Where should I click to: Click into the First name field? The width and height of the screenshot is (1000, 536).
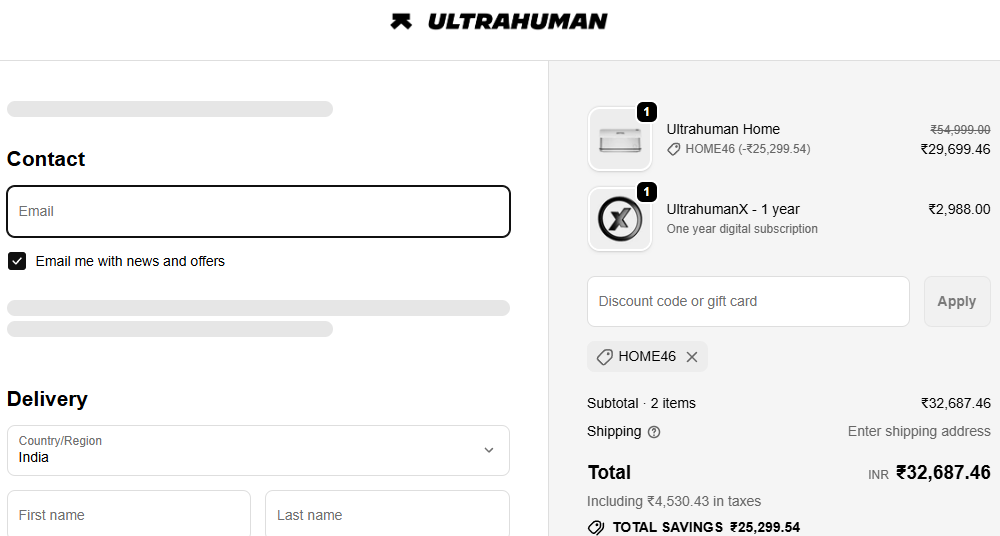[129, 514]
